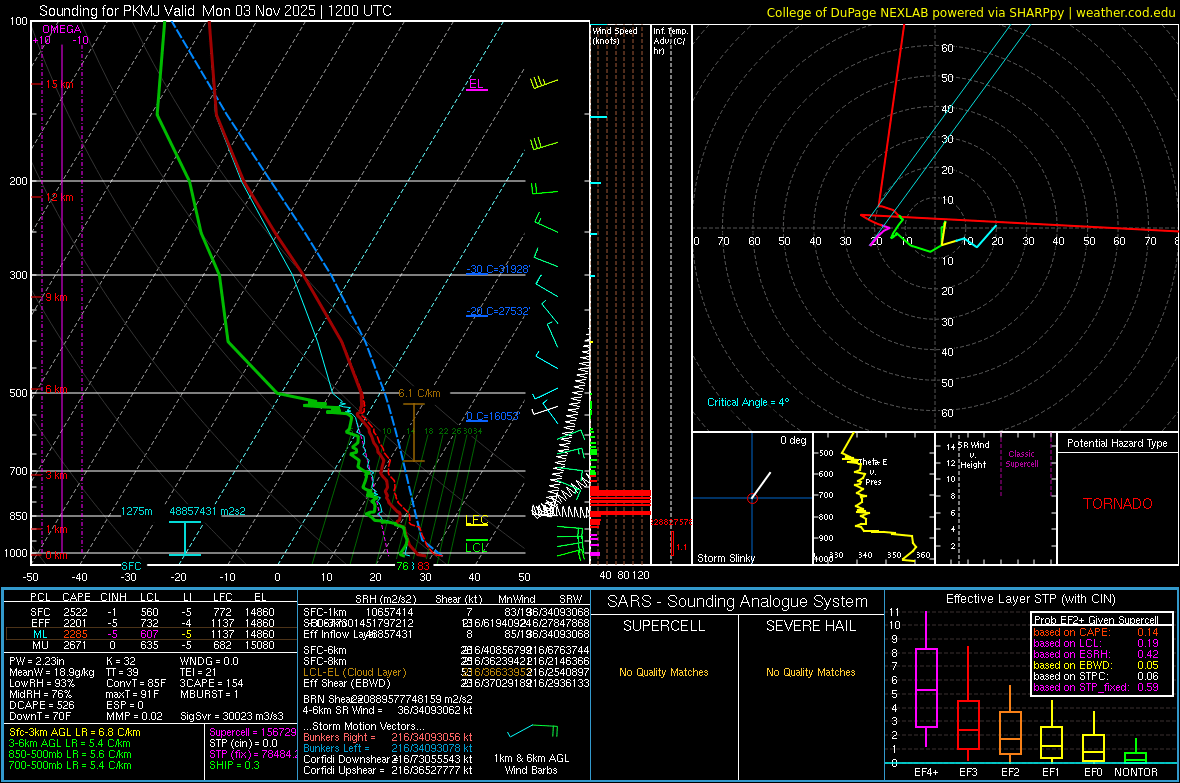The image size is (1180, 783).
Task: Click the 0 C=16053' freezing level label
Action: click(493, 416)
